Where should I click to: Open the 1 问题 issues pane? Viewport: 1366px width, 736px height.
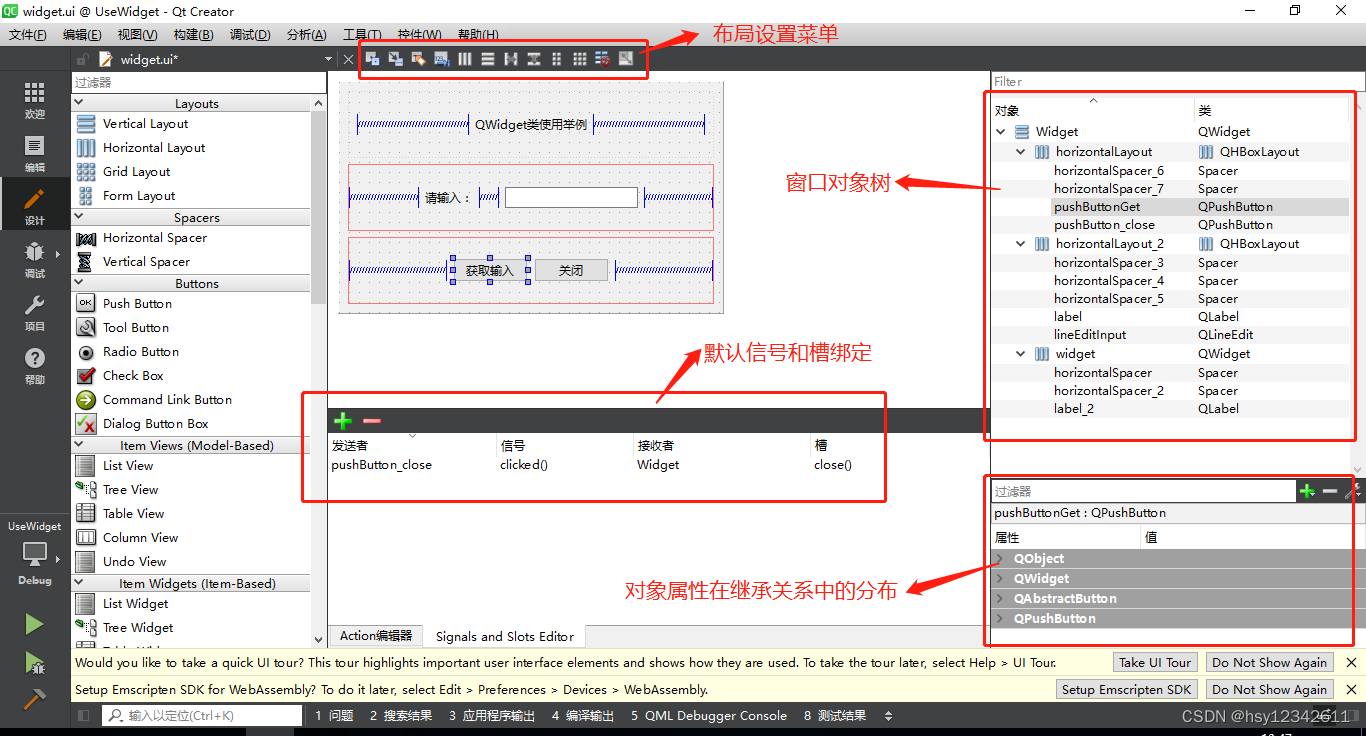coord(334,716)
